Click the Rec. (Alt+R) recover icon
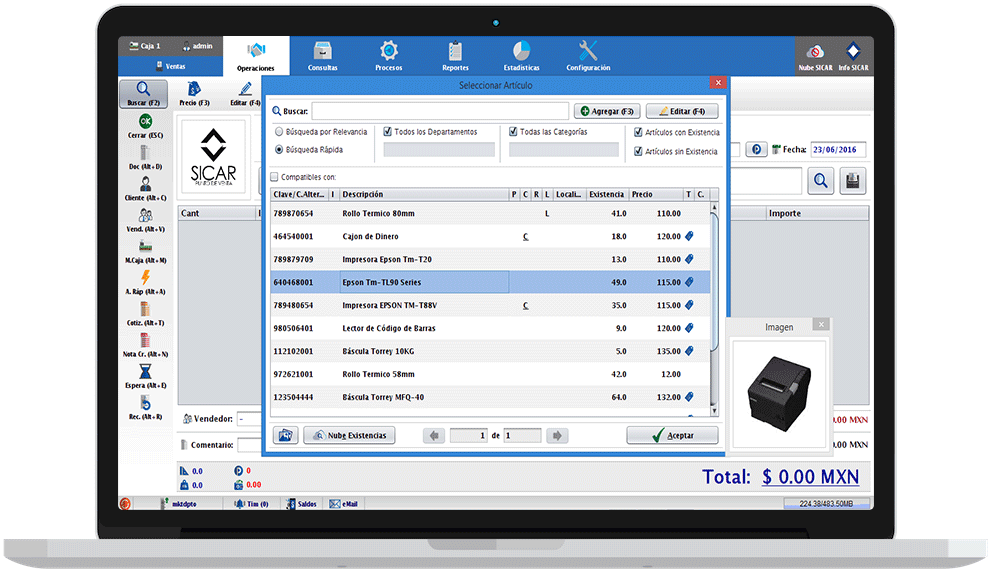Viewport: 990px width, 571px height. coord(145,403)
